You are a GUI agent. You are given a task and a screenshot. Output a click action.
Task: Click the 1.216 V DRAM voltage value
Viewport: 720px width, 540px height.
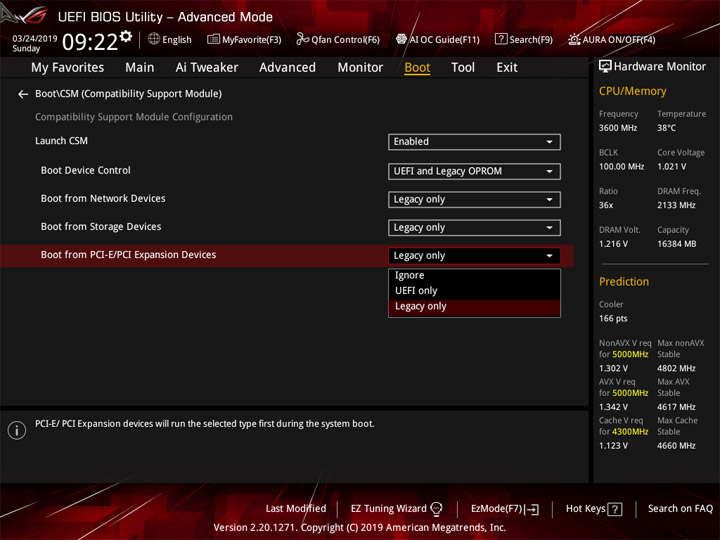(x=613, y=244)
